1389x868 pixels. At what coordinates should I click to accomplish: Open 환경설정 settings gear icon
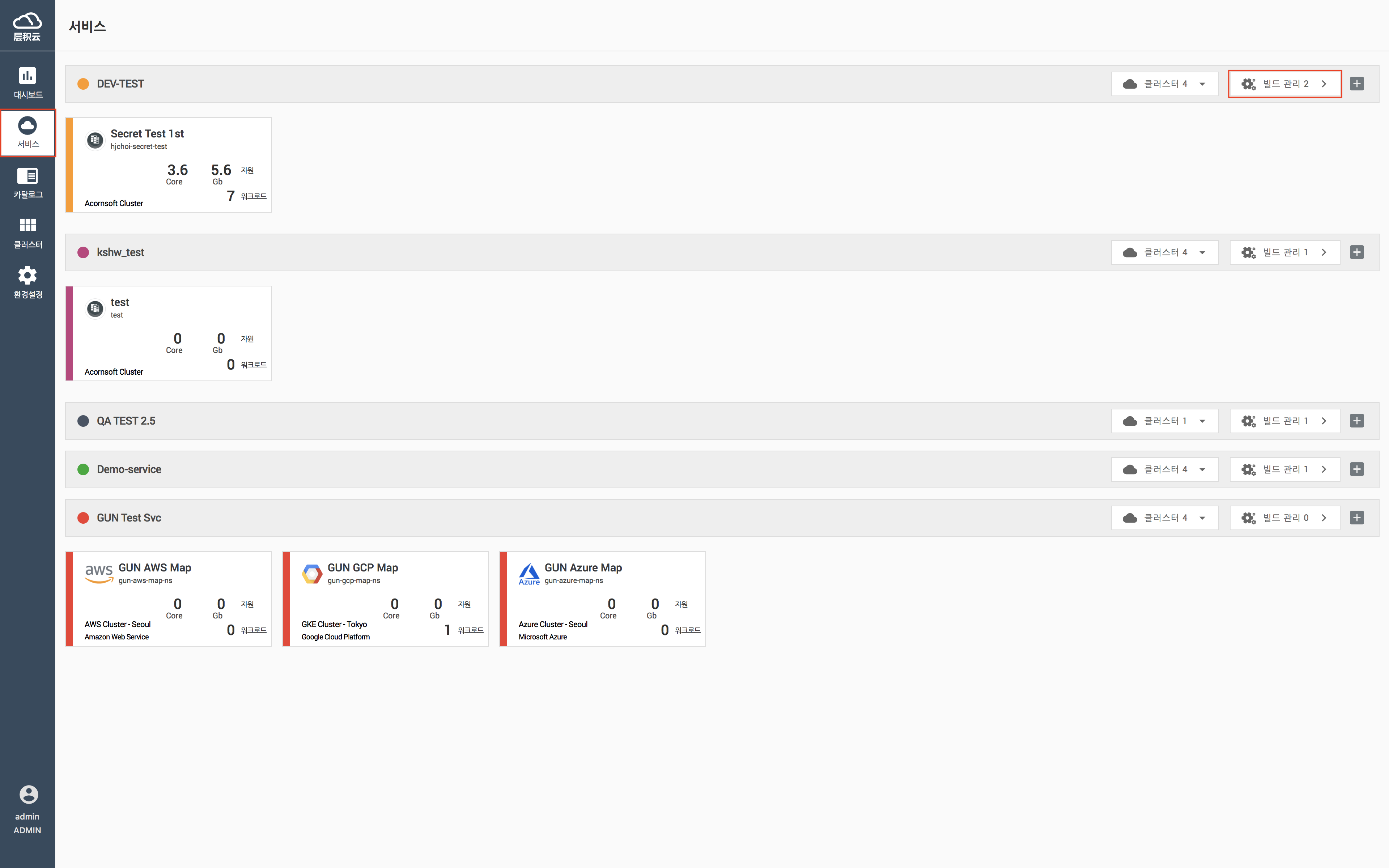pos(27,276)
